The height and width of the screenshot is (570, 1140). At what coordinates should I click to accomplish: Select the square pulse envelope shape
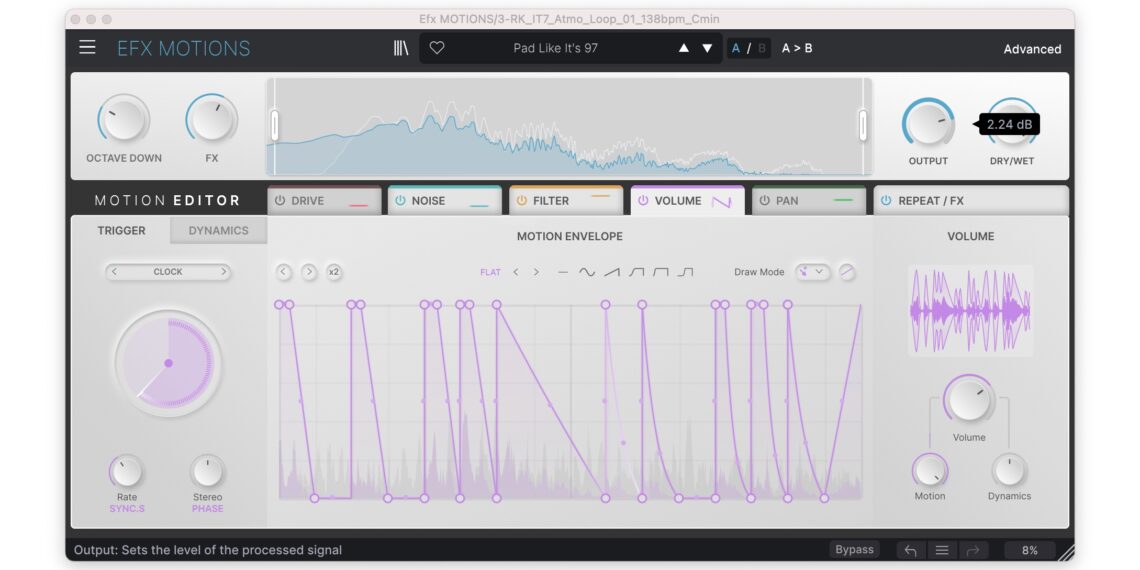pyautogui.click(x=661, y=272)
